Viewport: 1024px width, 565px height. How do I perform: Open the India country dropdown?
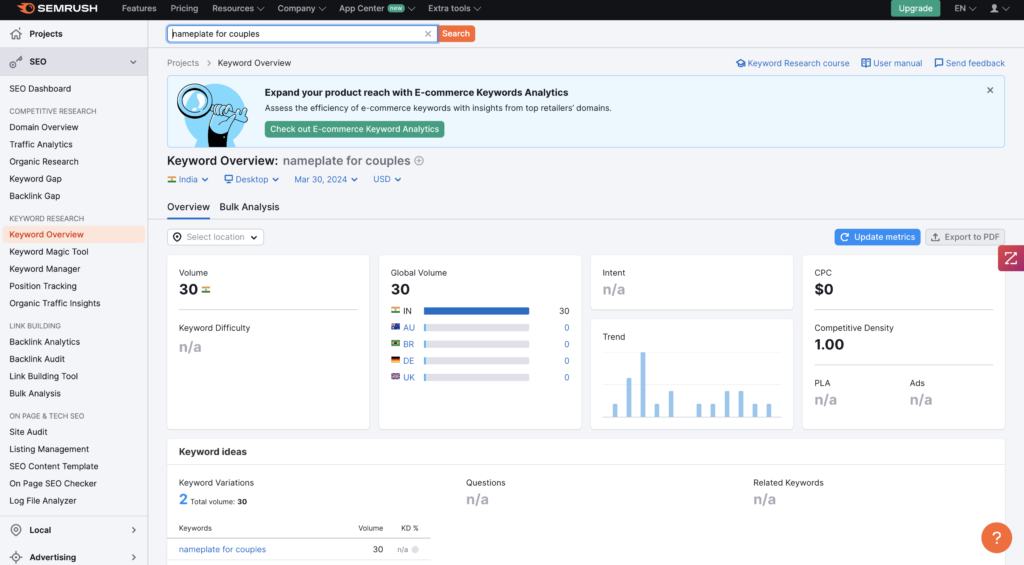[188, 179]
